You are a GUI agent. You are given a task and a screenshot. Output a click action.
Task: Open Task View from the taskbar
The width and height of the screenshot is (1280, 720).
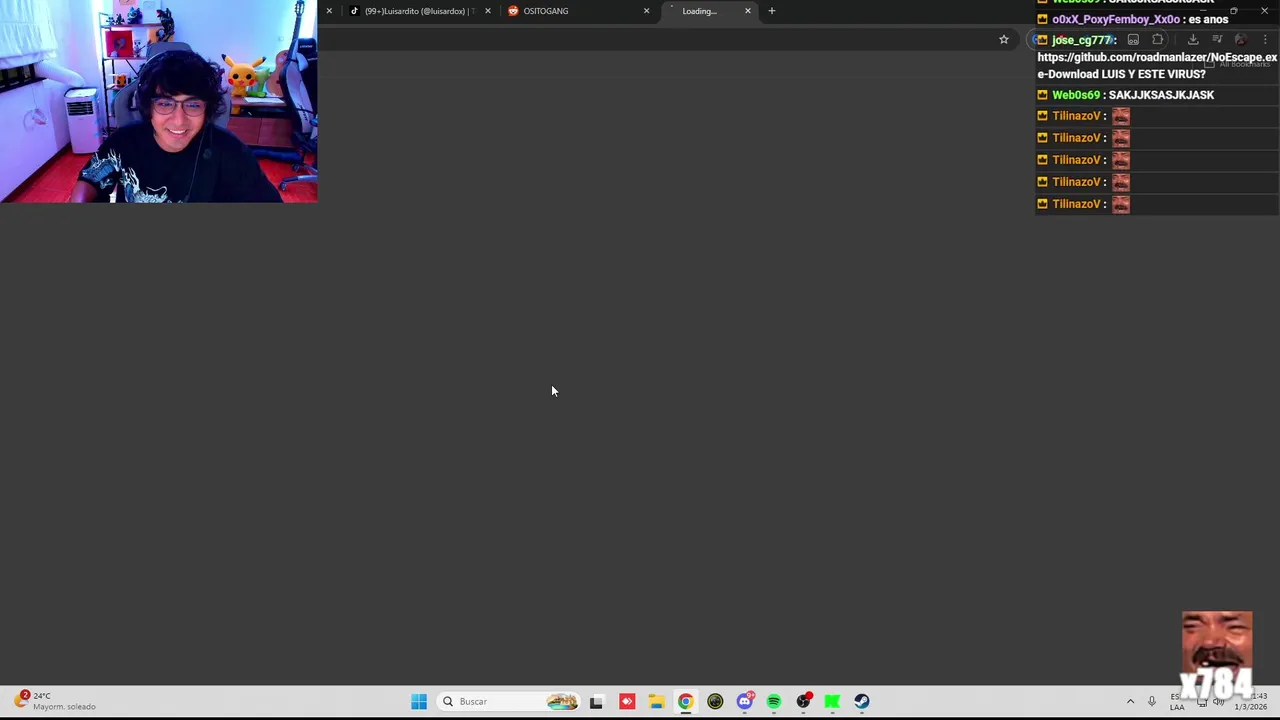(596, 701)
